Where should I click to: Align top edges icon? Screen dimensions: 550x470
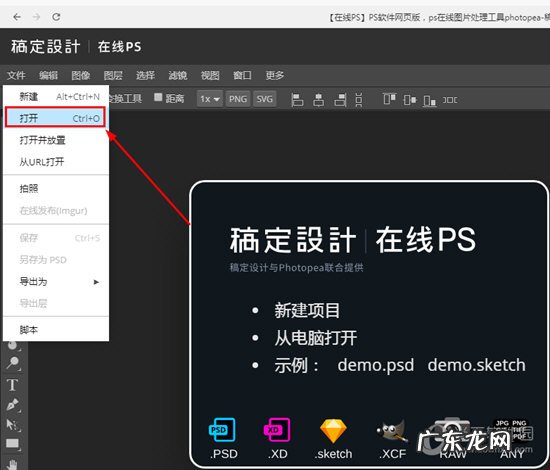[x=389, y=99]
